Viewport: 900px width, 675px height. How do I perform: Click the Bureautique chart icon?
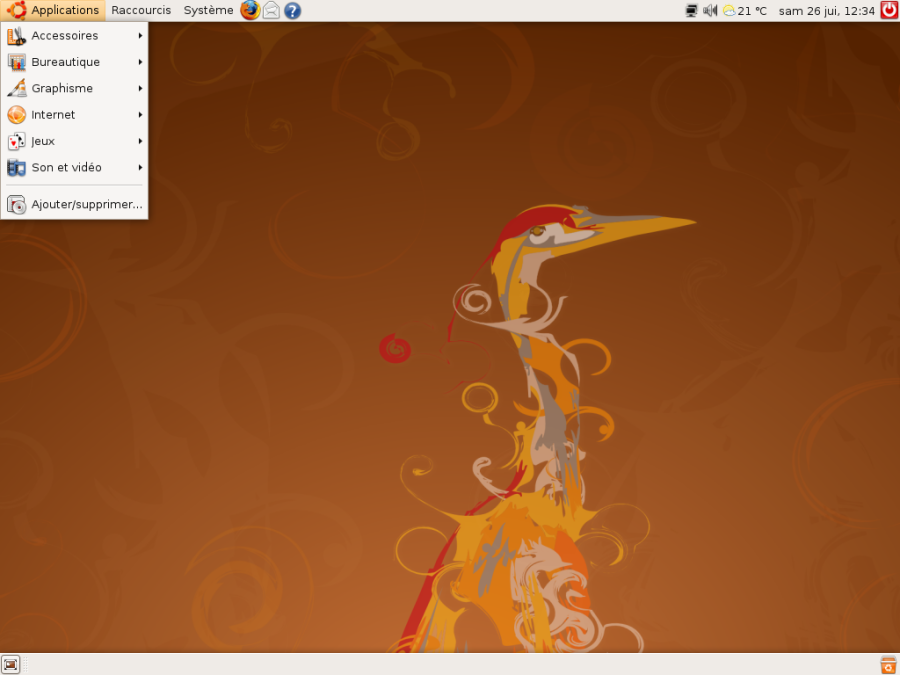16,62
